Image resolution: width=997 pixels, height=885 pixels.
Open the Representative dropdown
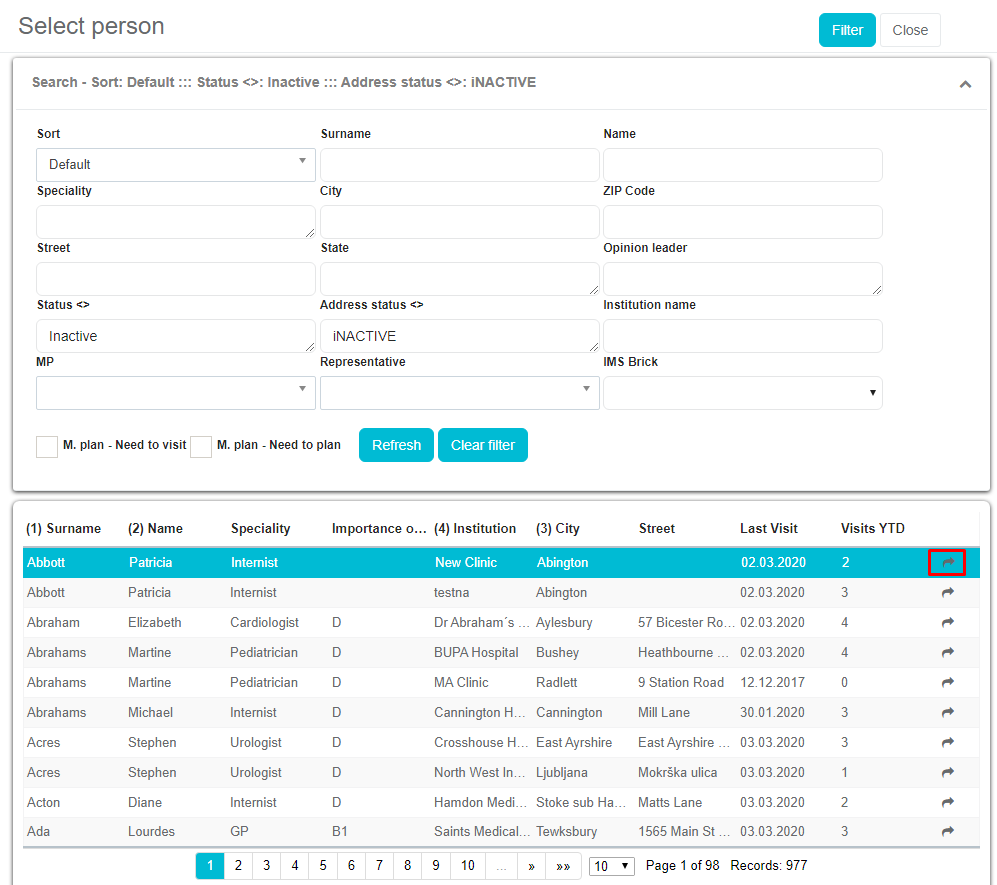[x=459, y=393]
